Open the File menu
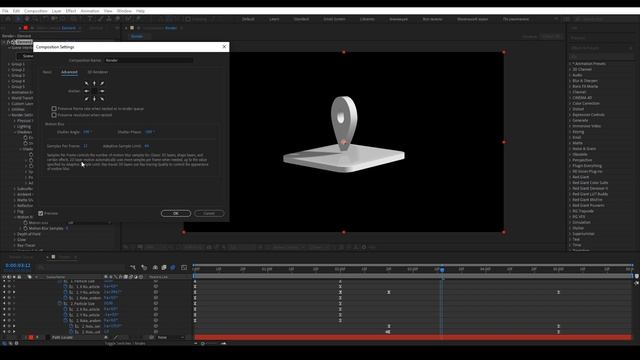 pyautogui.click(x=5, y=11)
